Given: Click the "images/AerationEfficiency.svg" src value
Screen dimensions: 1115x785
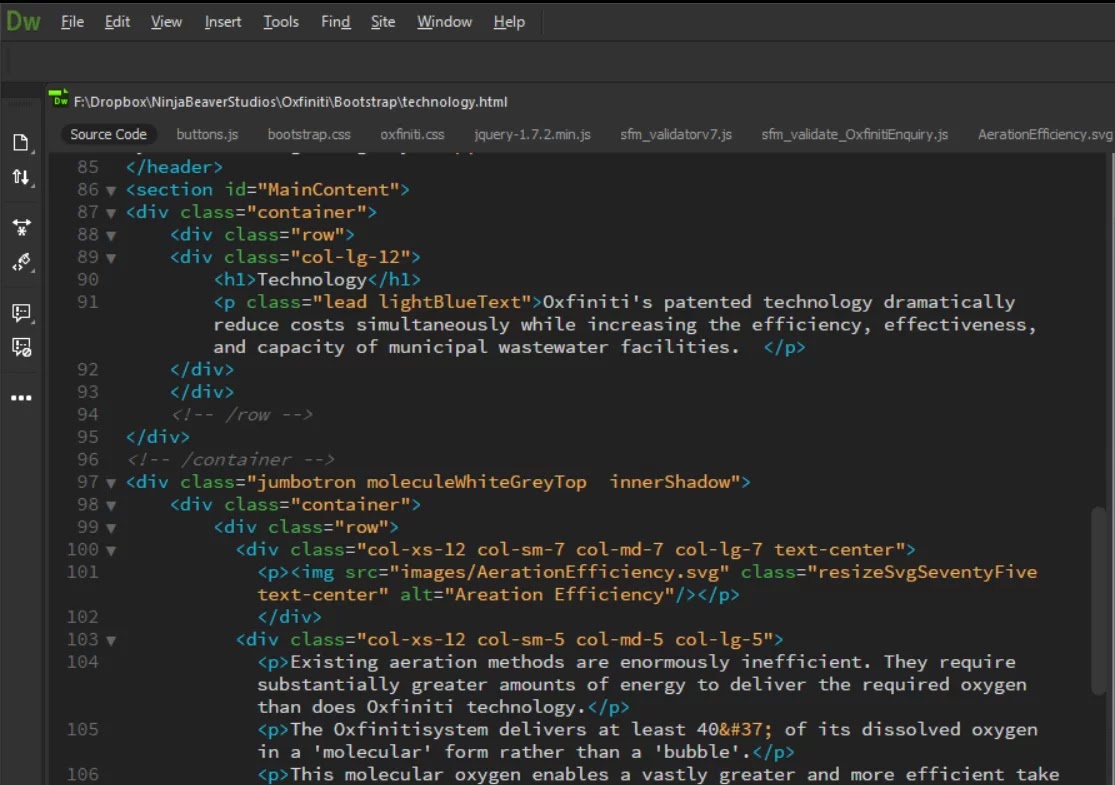Looking at the screenshot, I should [560, 572].
